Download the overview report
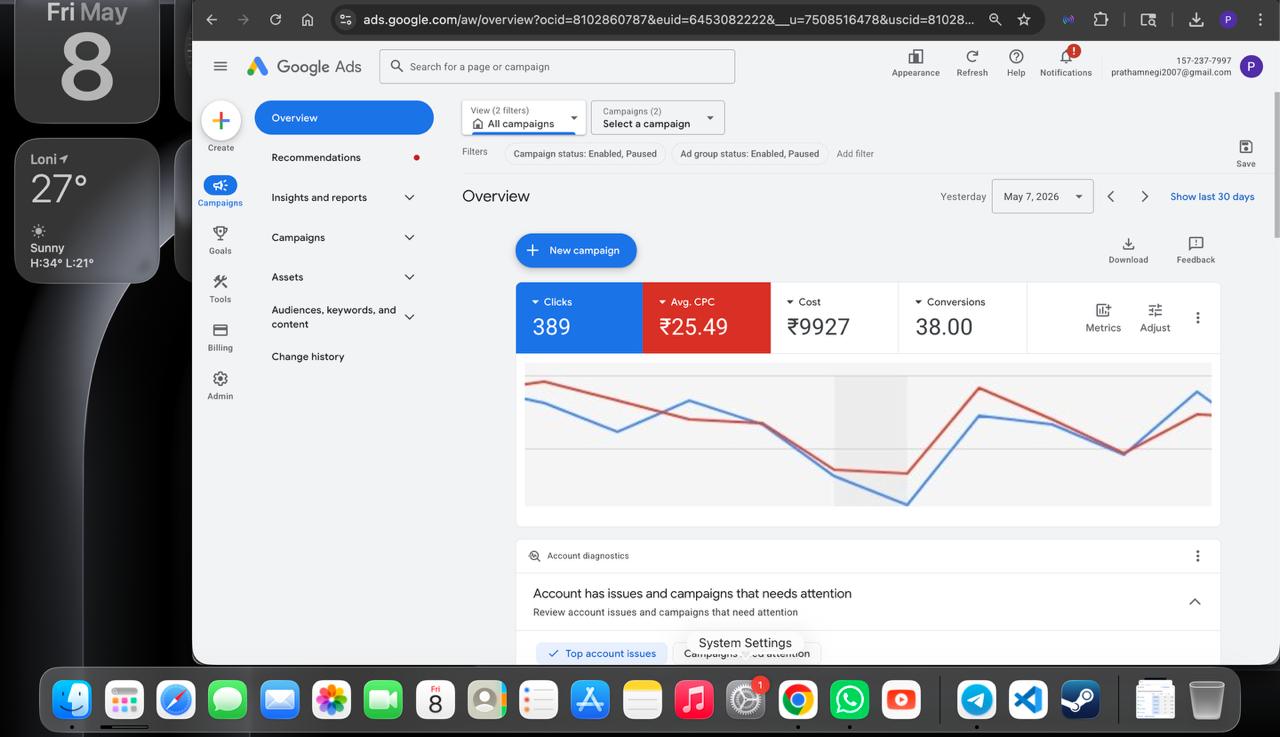 [x=1128, y=250]
